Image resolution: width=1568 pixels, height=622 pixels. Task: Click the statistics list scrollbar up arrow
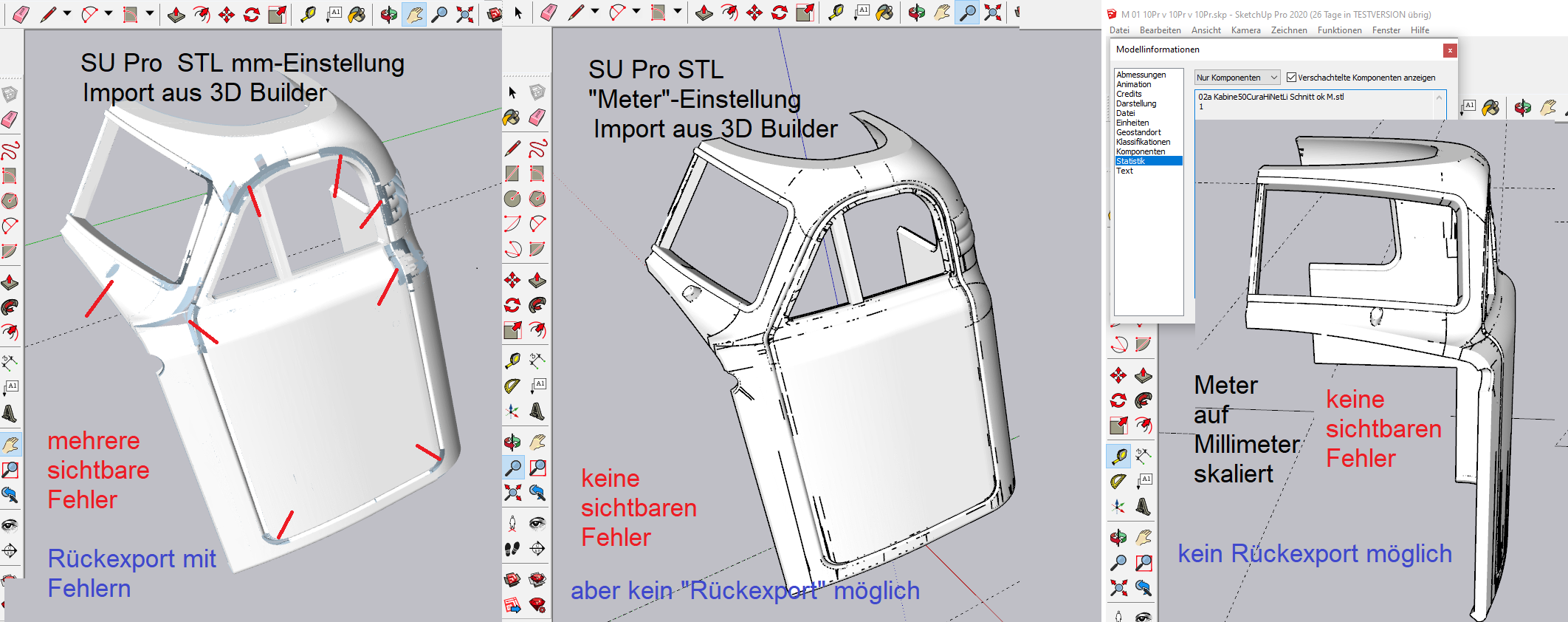pyautogui.click(x=1439, y=98)
